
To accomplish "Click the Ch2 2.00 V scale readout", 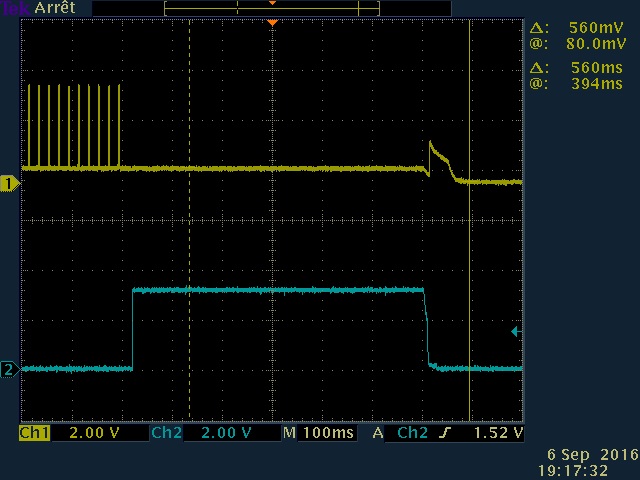I will click(x=226, y=433).
